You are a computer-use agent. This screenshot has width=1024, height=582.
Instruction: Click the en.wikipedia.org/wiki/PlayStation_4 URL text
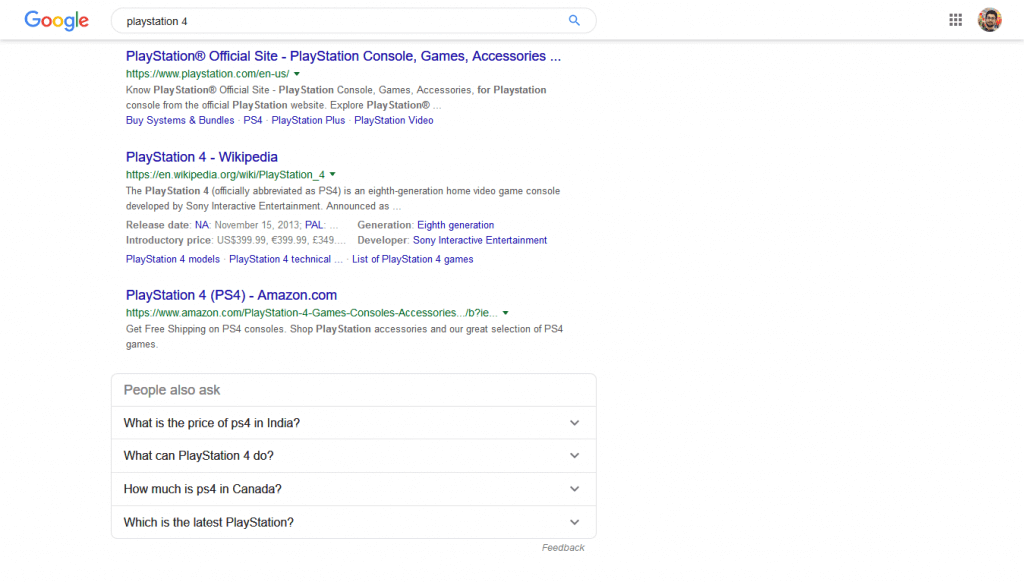tap(225, 174)
